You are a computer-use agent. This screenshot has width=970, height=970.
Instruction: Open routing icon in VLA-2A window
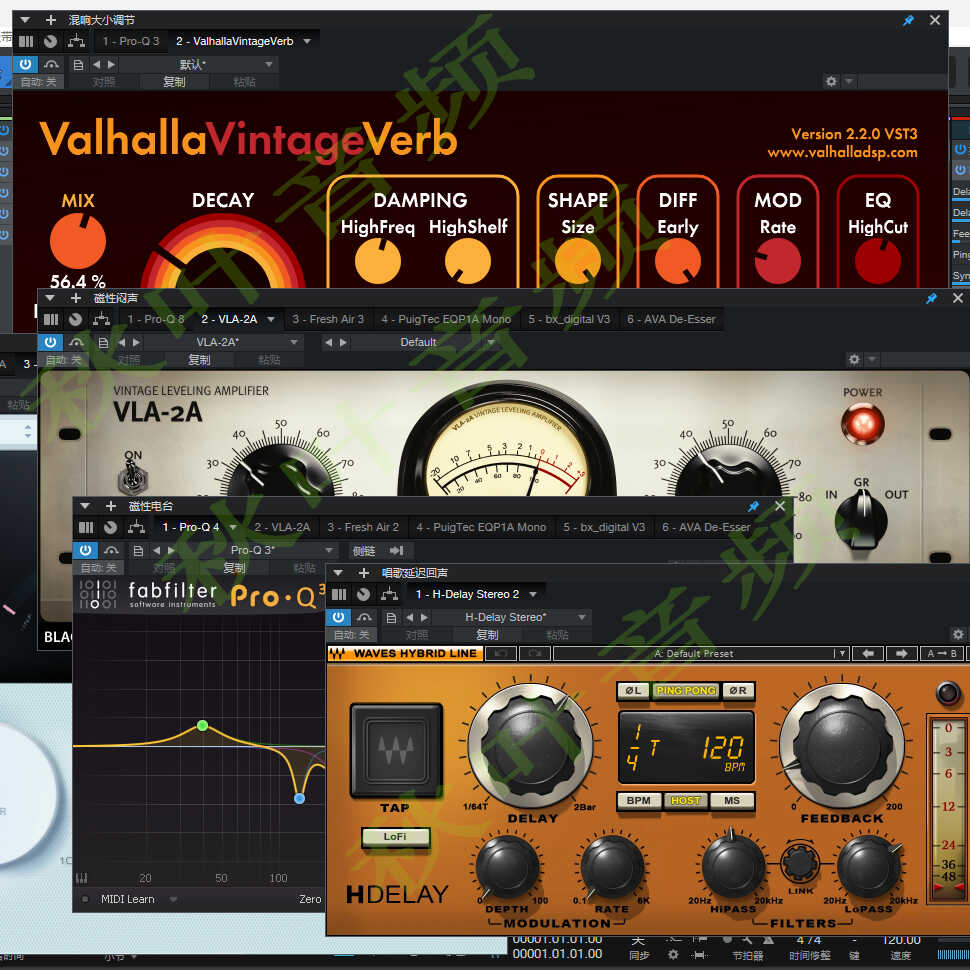pos(101,319)
